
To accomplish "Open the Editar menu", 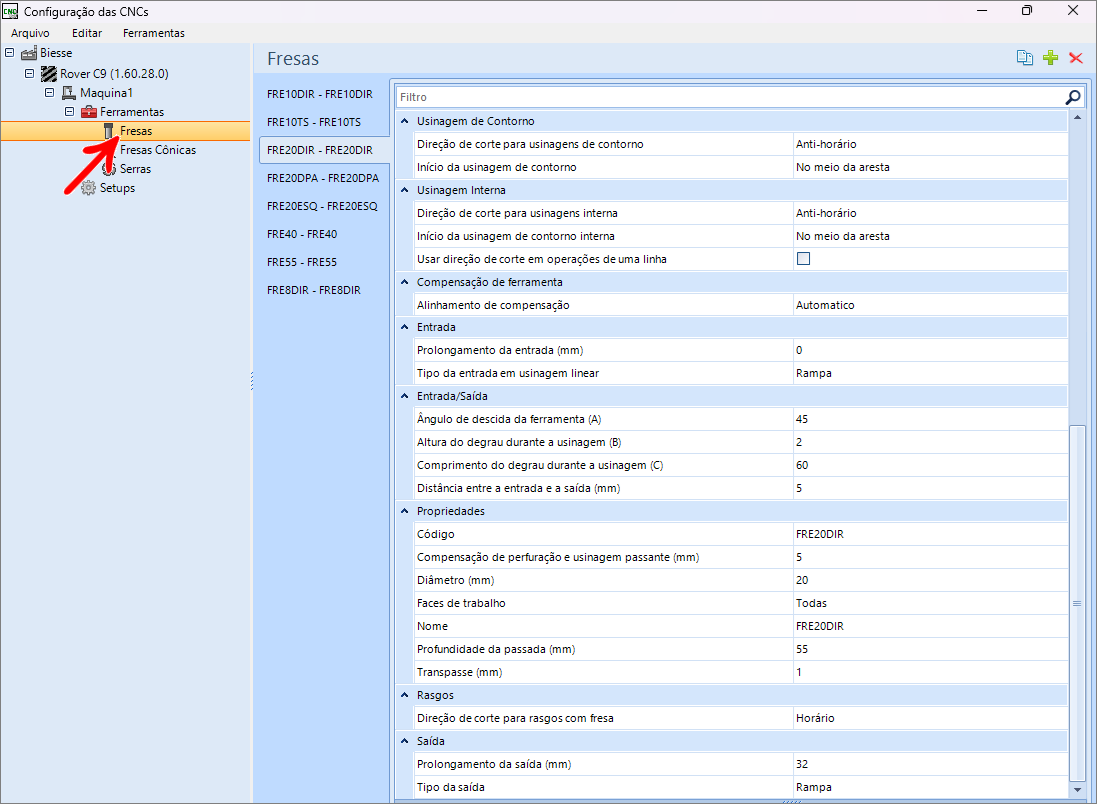I will pos(87,33).
